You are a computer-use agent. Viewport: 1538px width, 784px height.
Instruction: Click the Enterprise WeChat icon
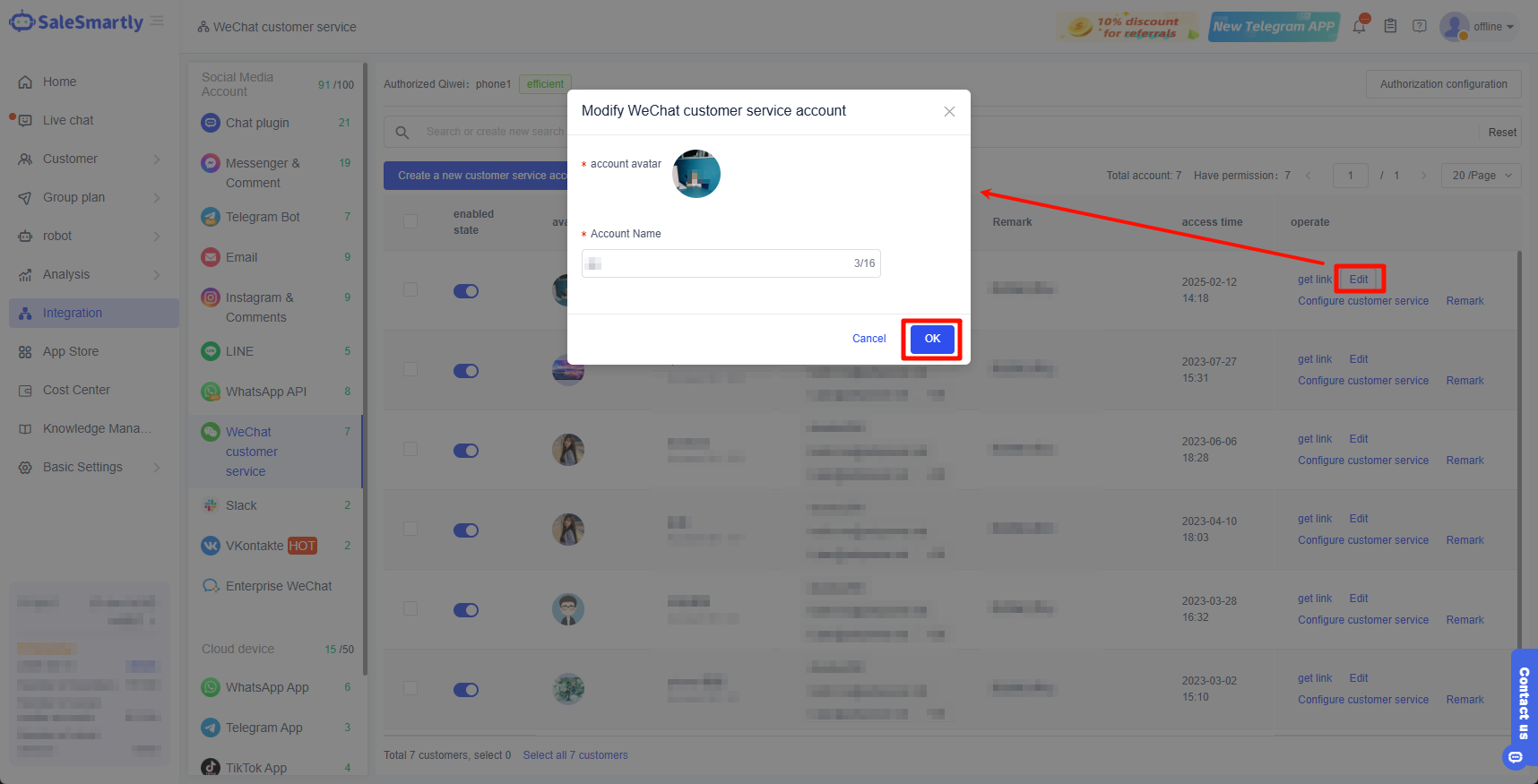point(211,586)
